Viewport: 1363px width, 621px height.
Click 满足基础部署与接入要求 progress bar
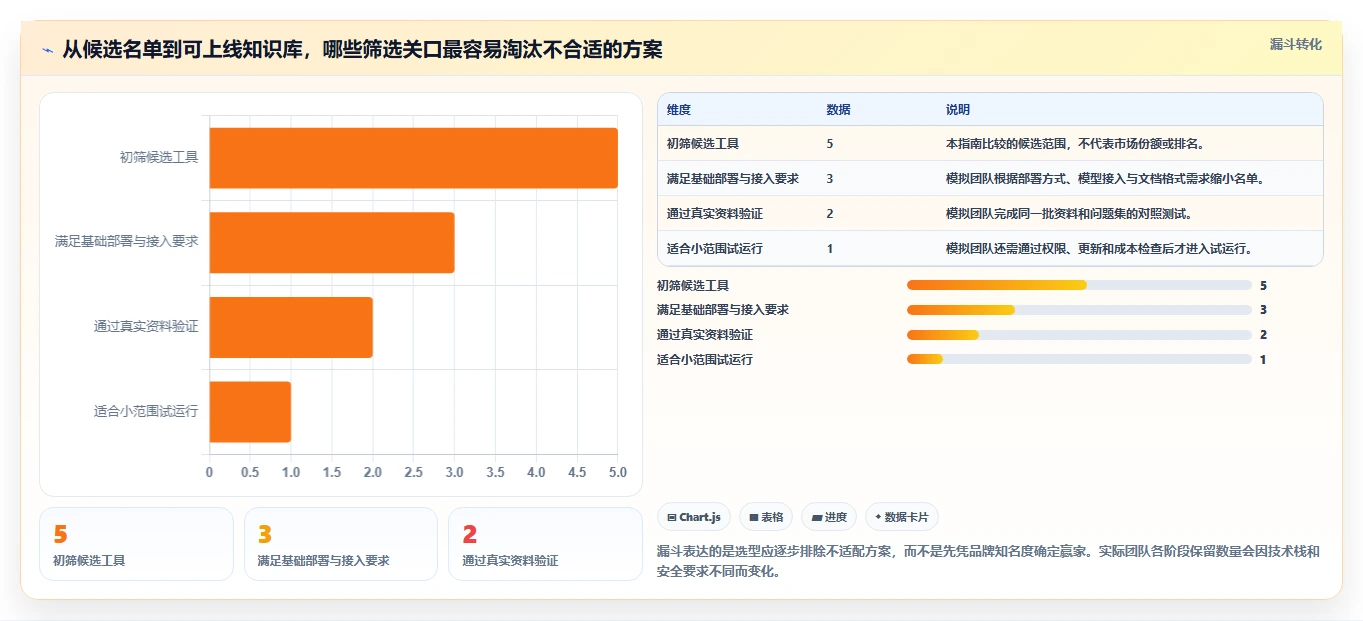point(1079,310)
